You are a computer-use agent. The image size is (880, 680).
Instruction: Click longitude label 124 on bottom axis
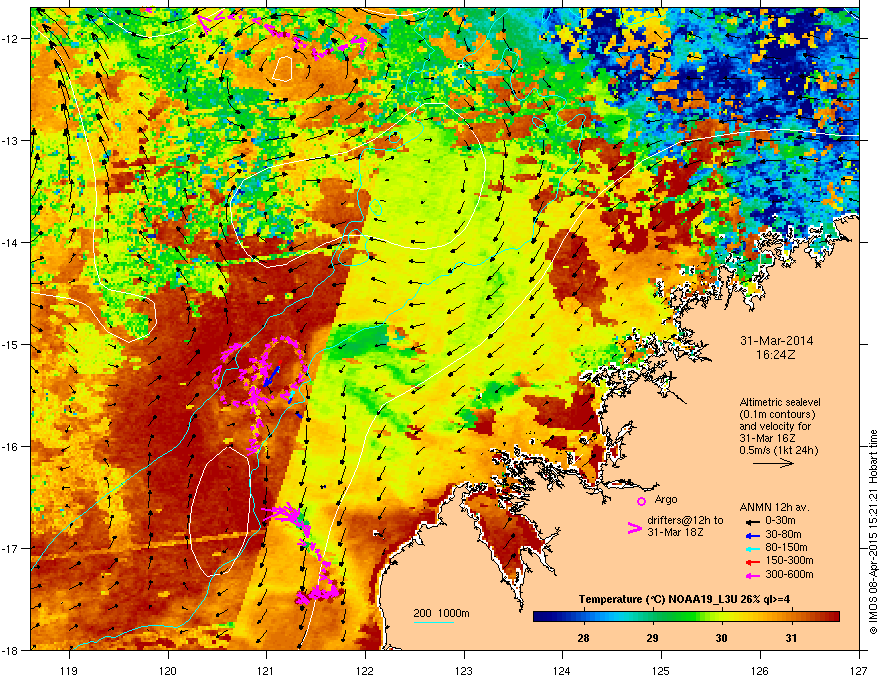pyautogui.click(x=562, y=670)
